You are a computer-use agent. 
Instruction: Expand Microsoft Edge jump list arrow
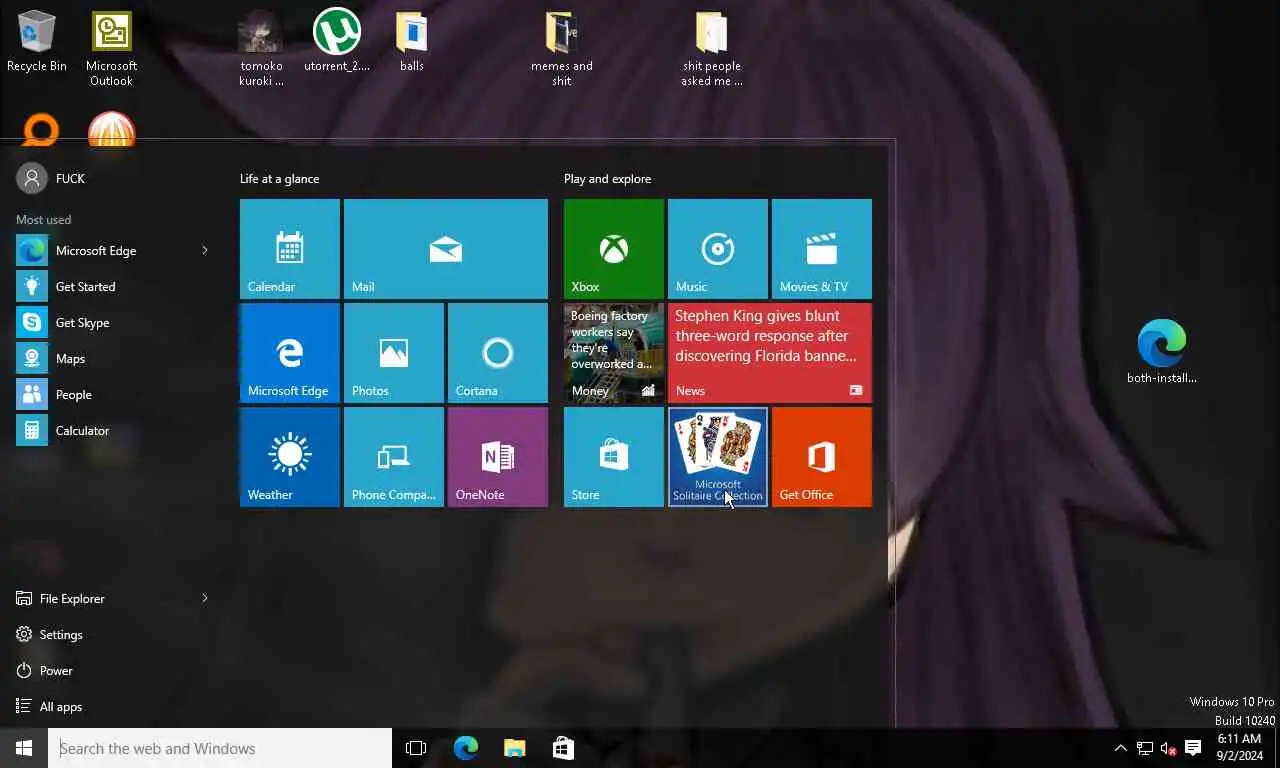(205, 251)
